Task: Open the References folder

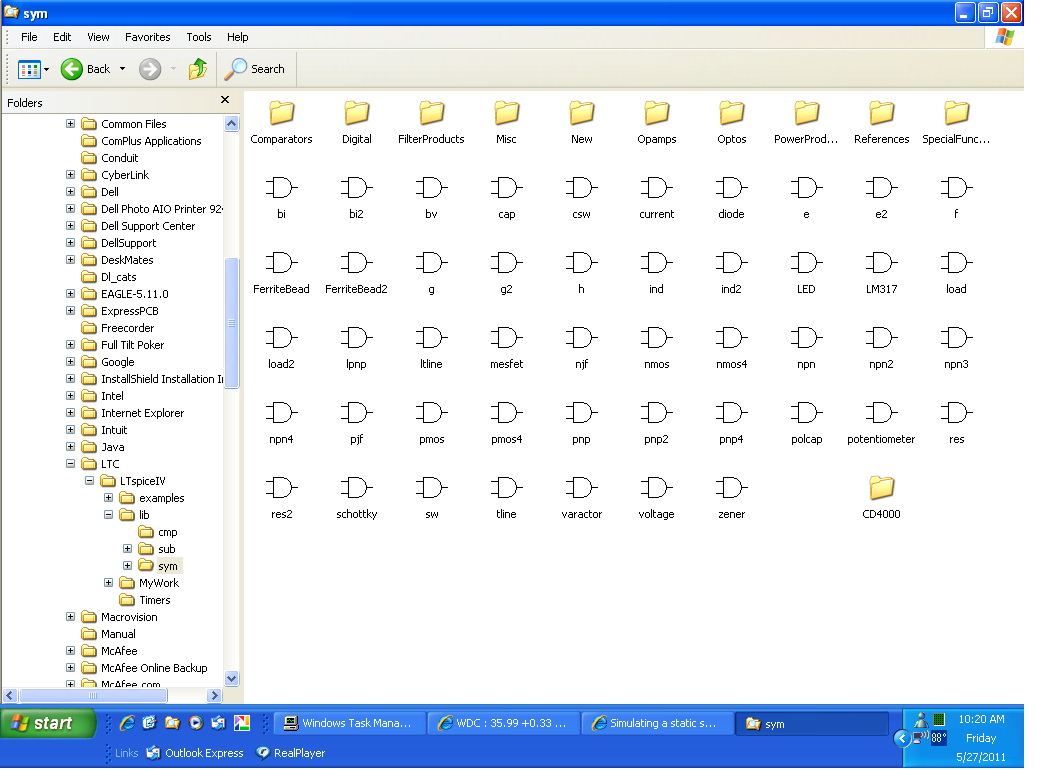Action: tap(881, 122)
